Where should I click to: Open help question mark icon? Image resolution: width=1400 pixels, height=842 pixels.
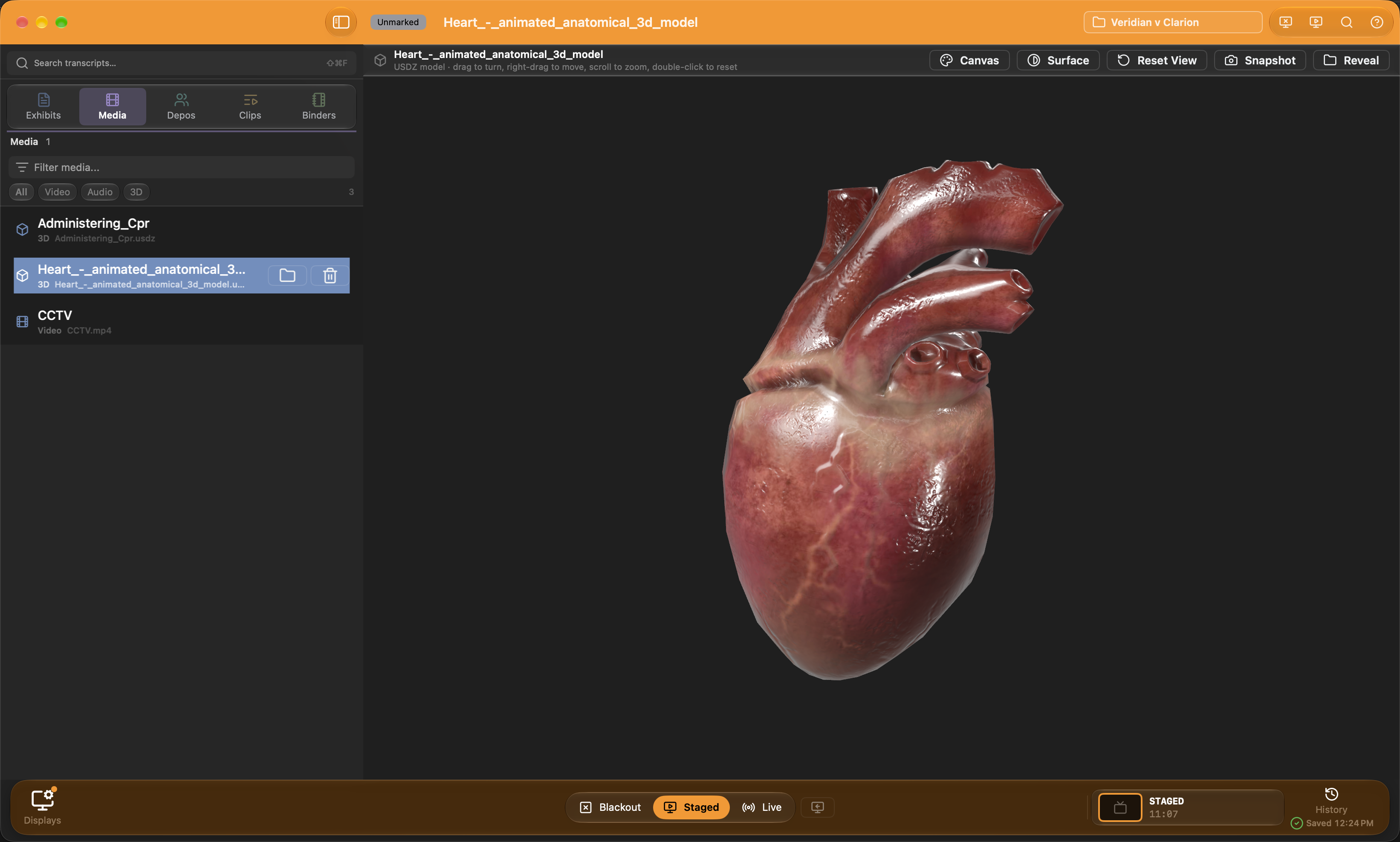click(1376, 22)
